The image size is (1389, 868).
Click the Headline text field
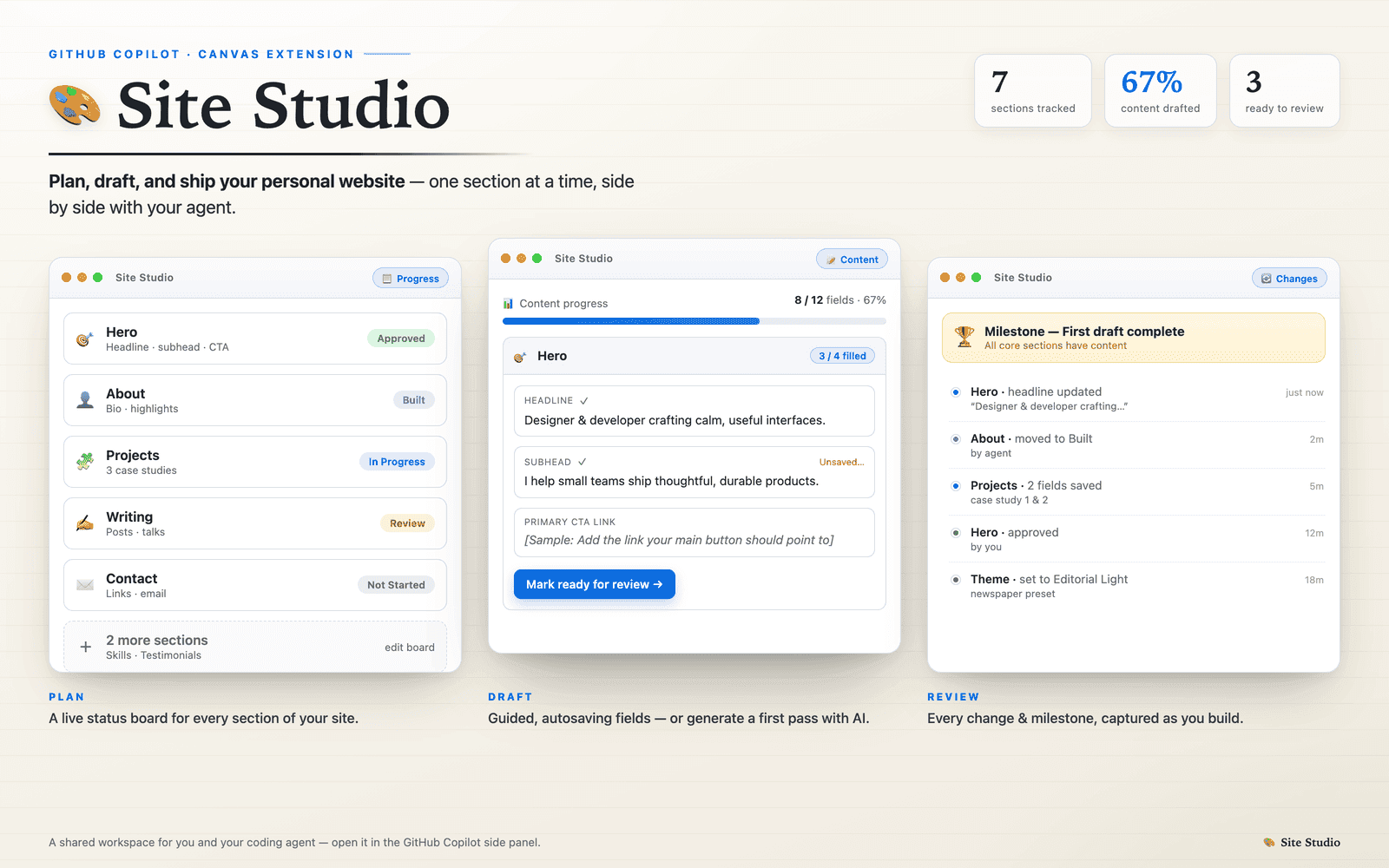pyautogui.click(x=694, y=411)
